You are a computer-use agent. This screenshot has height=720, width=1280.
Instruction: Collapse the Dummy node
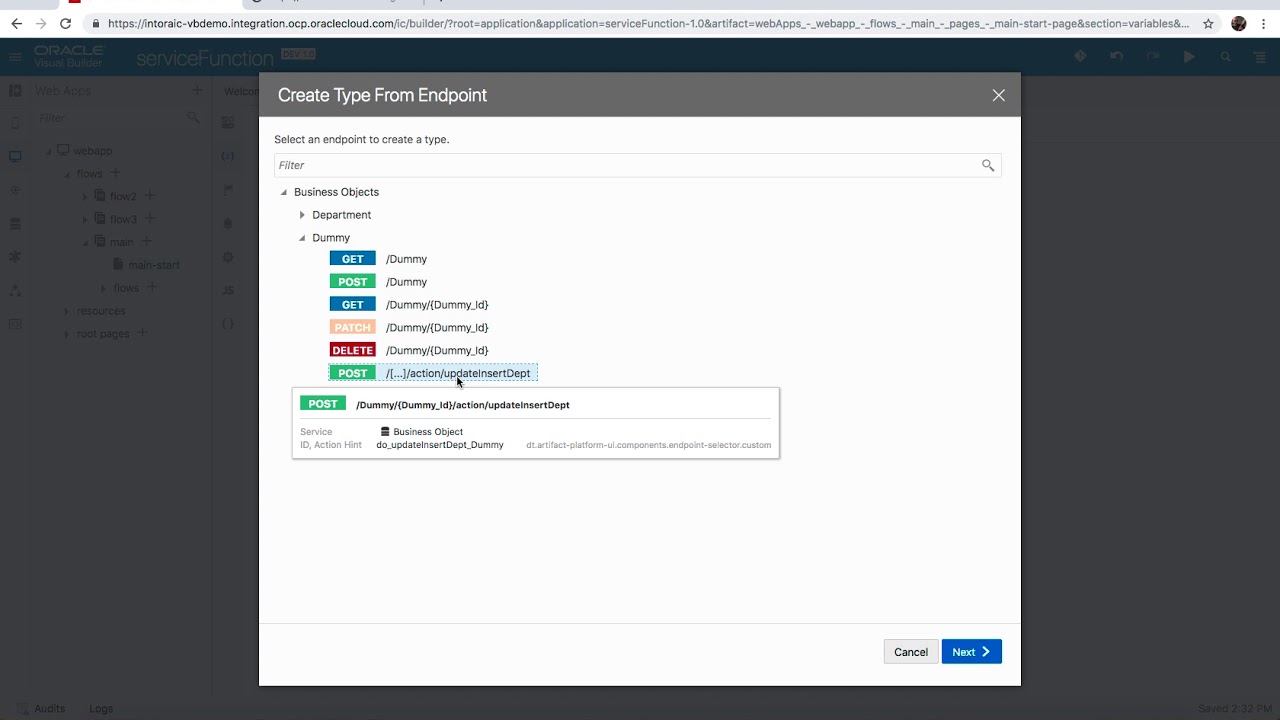[x=302, y=238]
